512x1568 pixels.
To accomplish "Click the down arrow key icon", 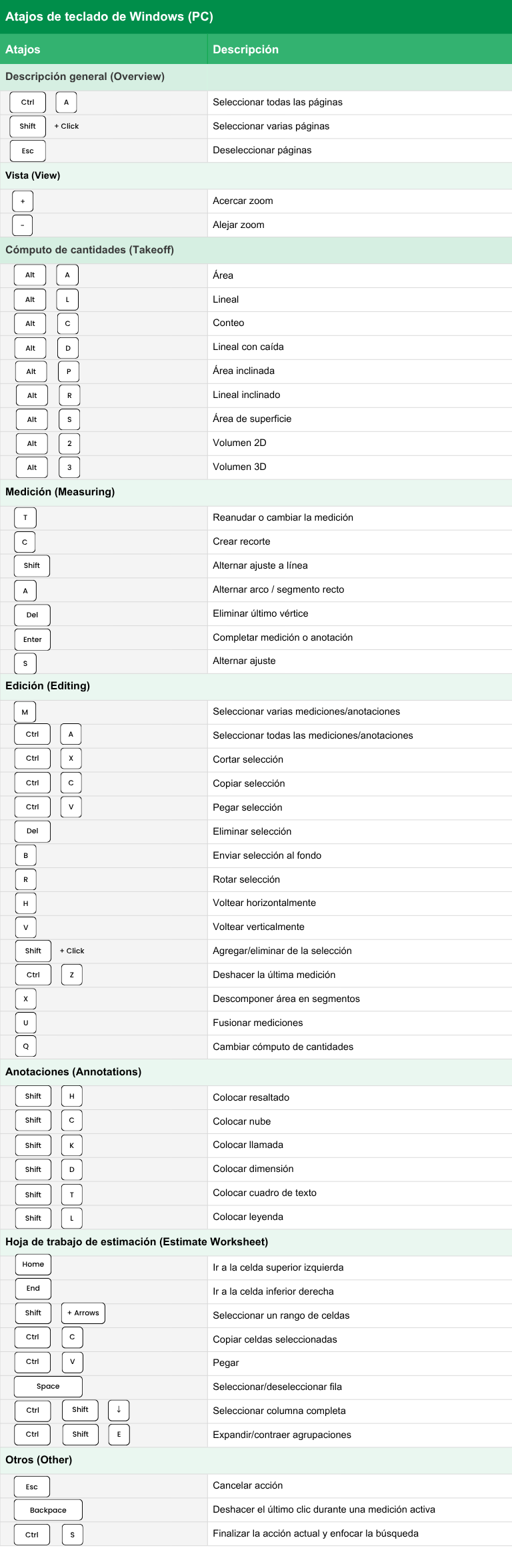I will coord(119,1410).
